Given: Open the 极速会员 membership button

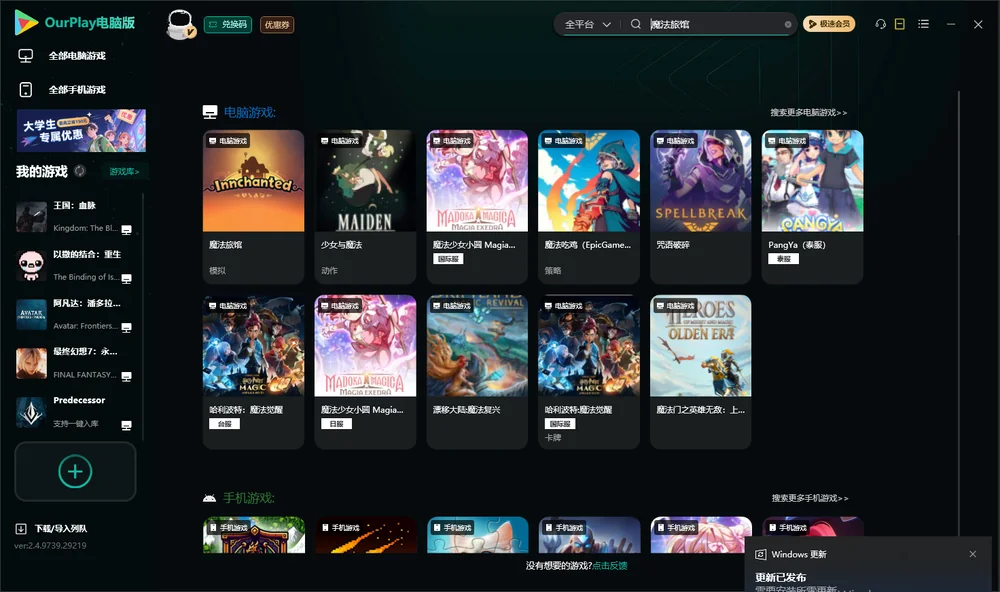Looking at the screenshot, I should tap(829, 24).
